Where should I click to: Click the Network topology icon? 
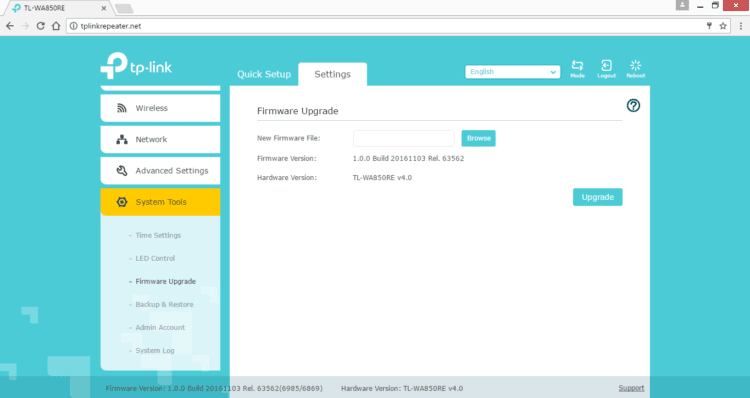pos(122,139)
